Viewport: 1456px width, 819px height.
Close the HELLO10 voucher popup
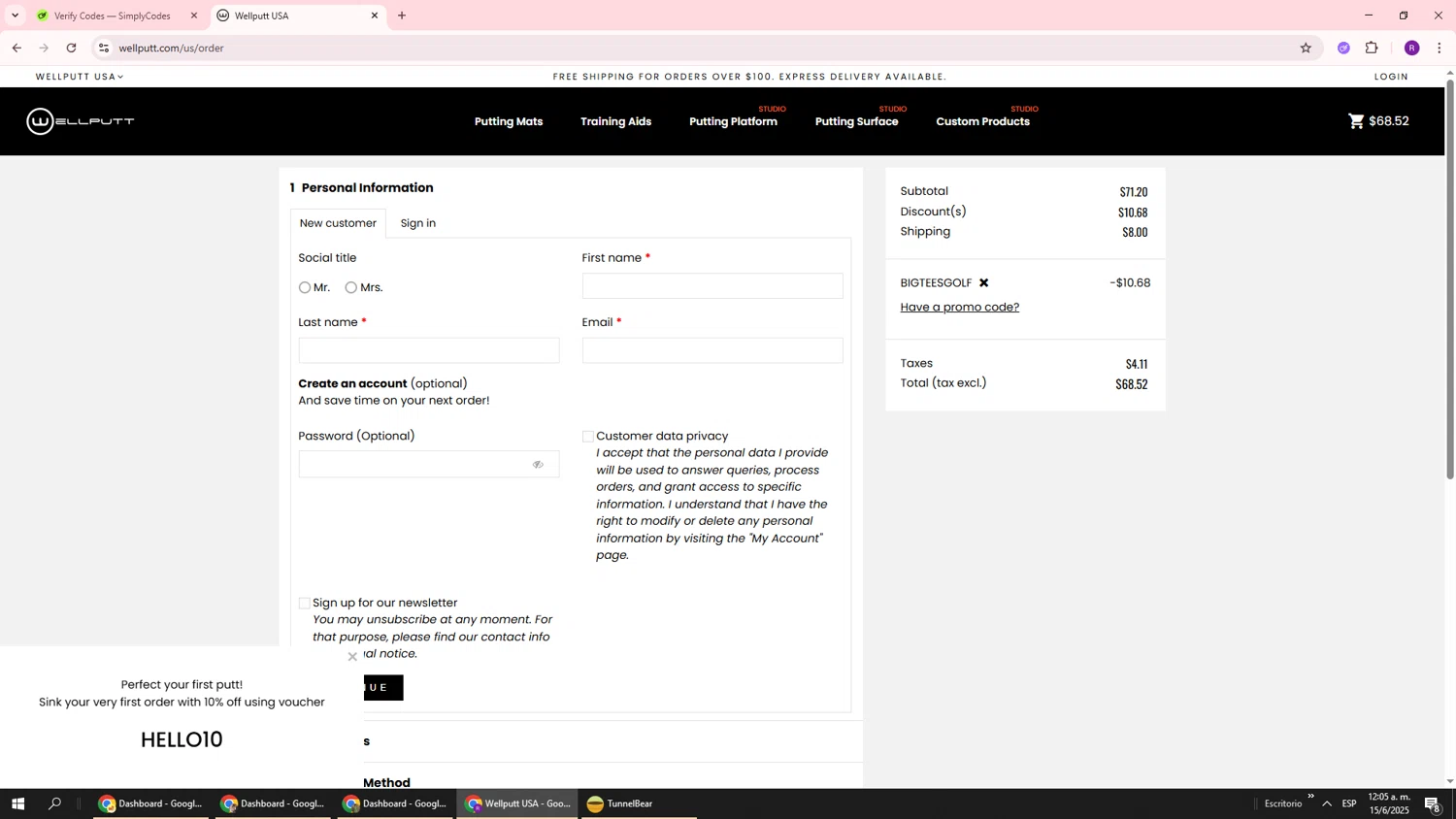[x=352, y=657]
